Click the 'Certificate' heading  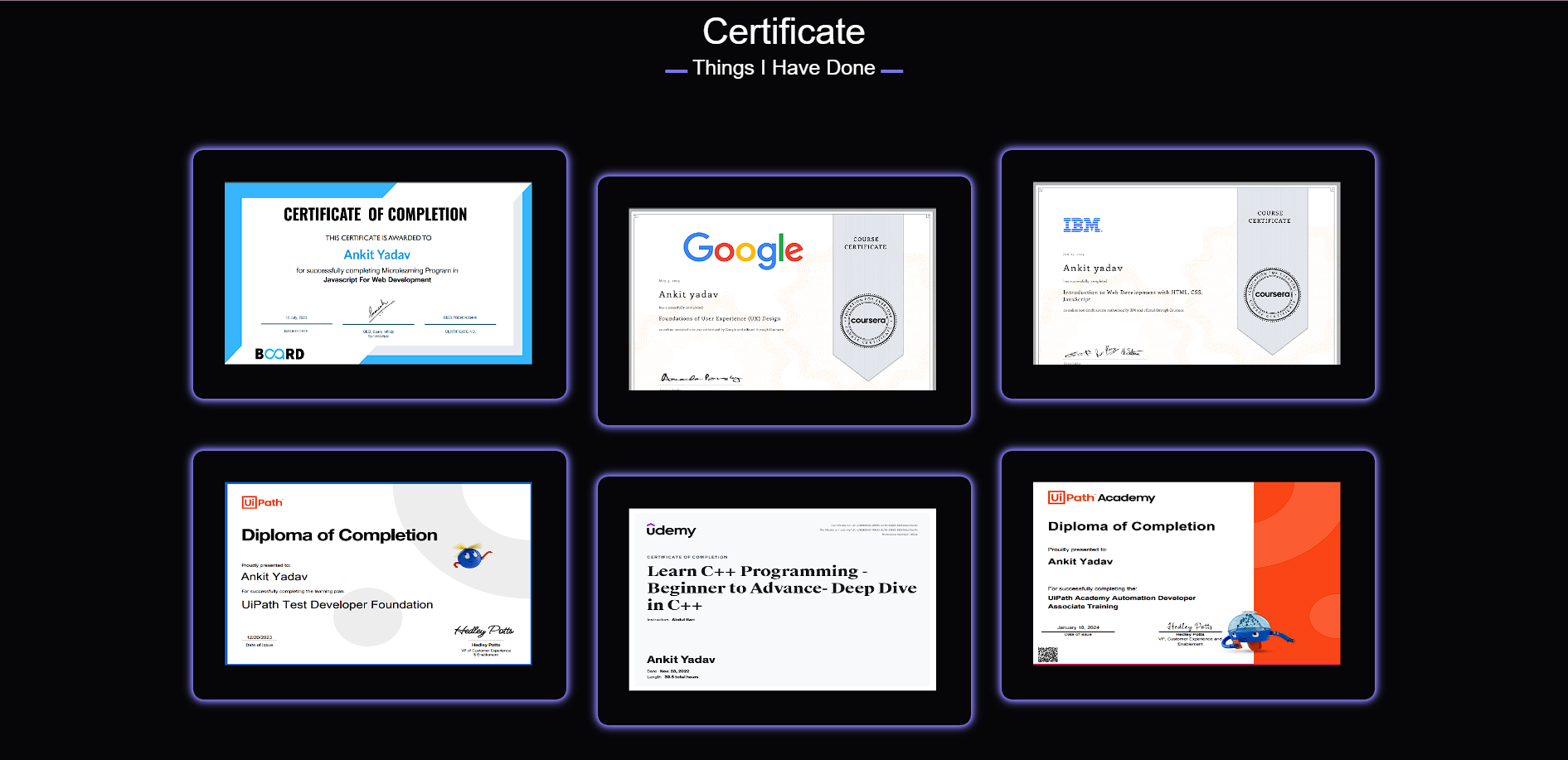coord(784,31)
